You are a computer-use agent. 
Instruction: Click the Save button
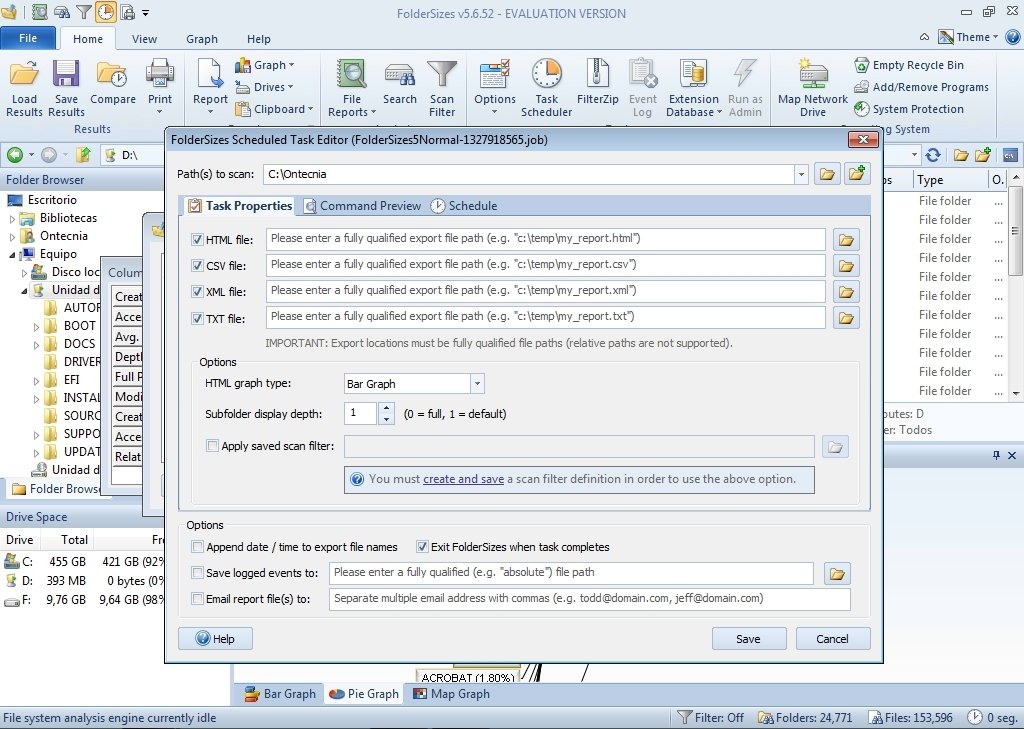pos(749,638)
